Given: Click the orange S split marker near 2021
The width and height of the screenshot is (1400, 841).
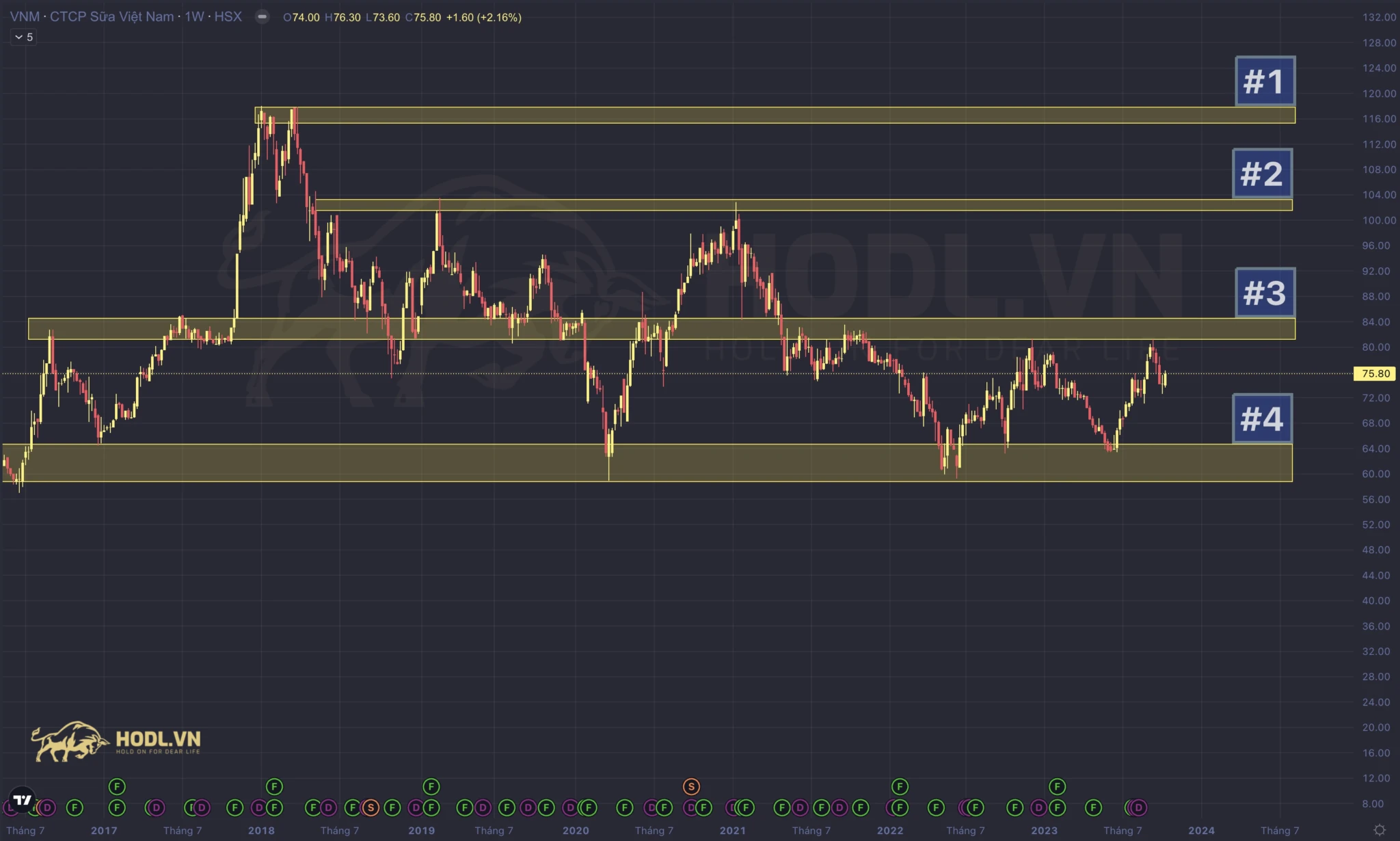Looking at the screenshot, I should (x=691, y=786).
